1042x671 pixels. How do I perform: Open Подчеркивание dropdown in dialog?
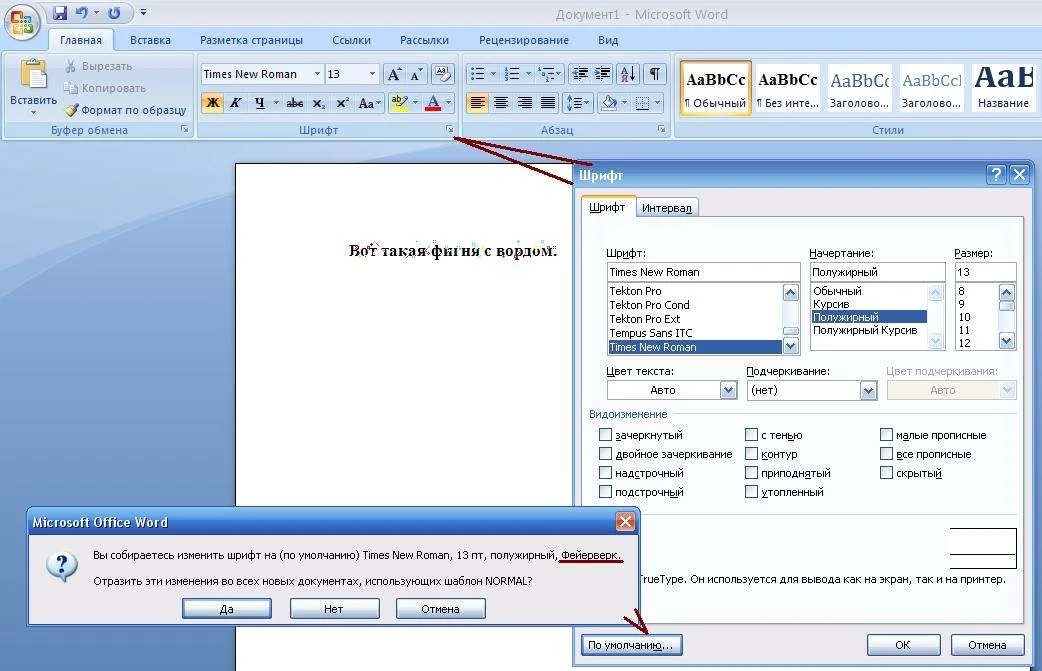pyautogui.click(x=869, y=390)
